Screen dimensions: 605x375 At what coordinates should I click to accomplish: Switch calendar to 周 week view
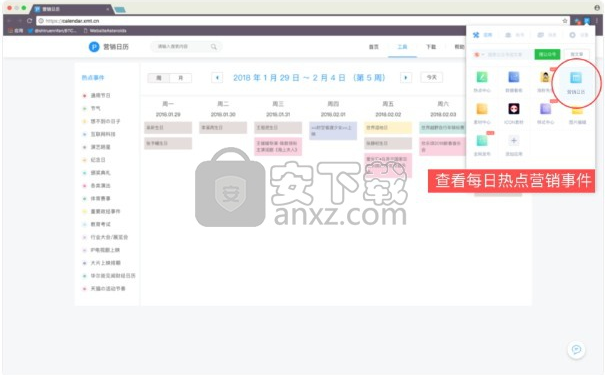[x=159, y=78]
